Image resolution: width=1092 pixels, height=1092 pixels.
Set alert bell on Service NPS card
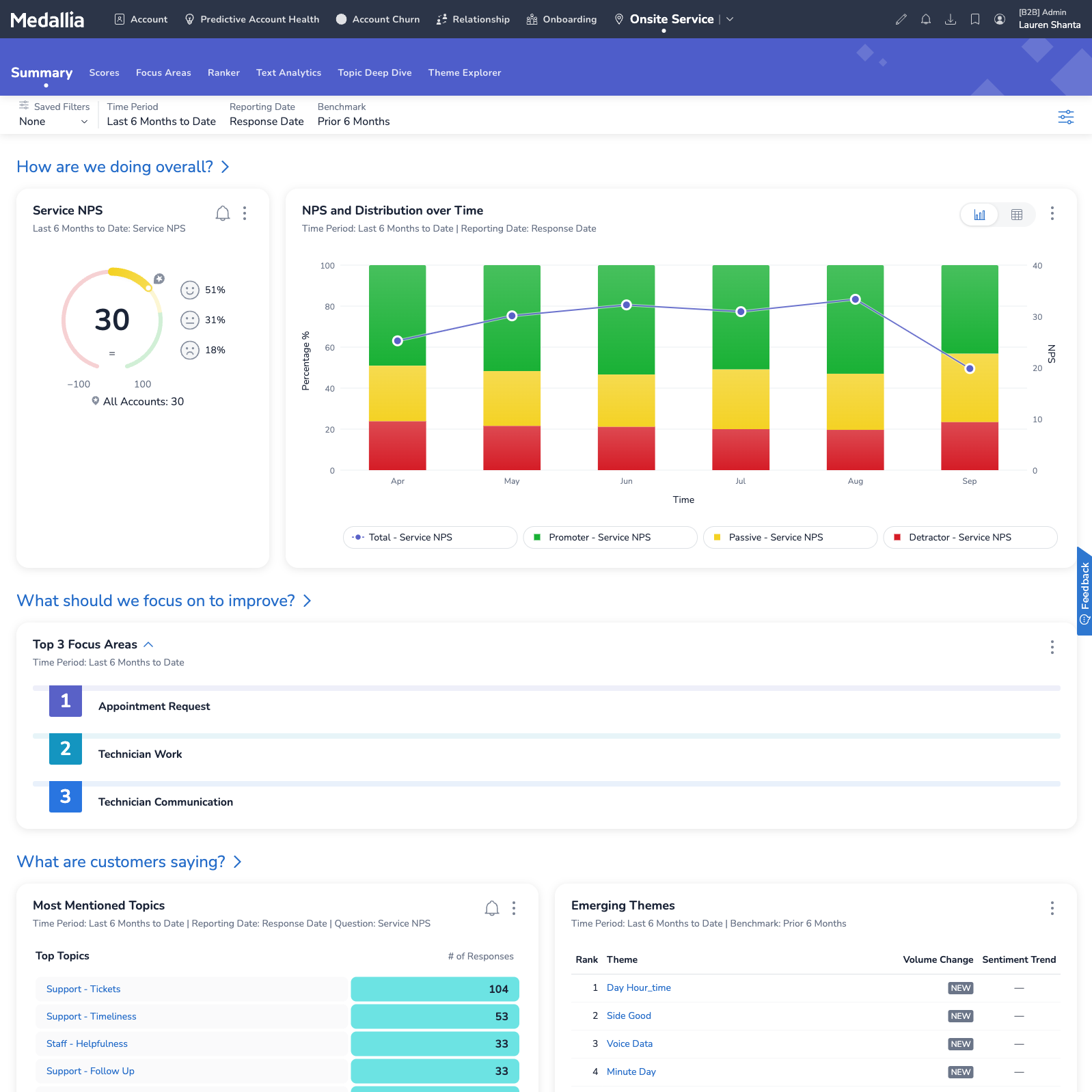point(223,213)
